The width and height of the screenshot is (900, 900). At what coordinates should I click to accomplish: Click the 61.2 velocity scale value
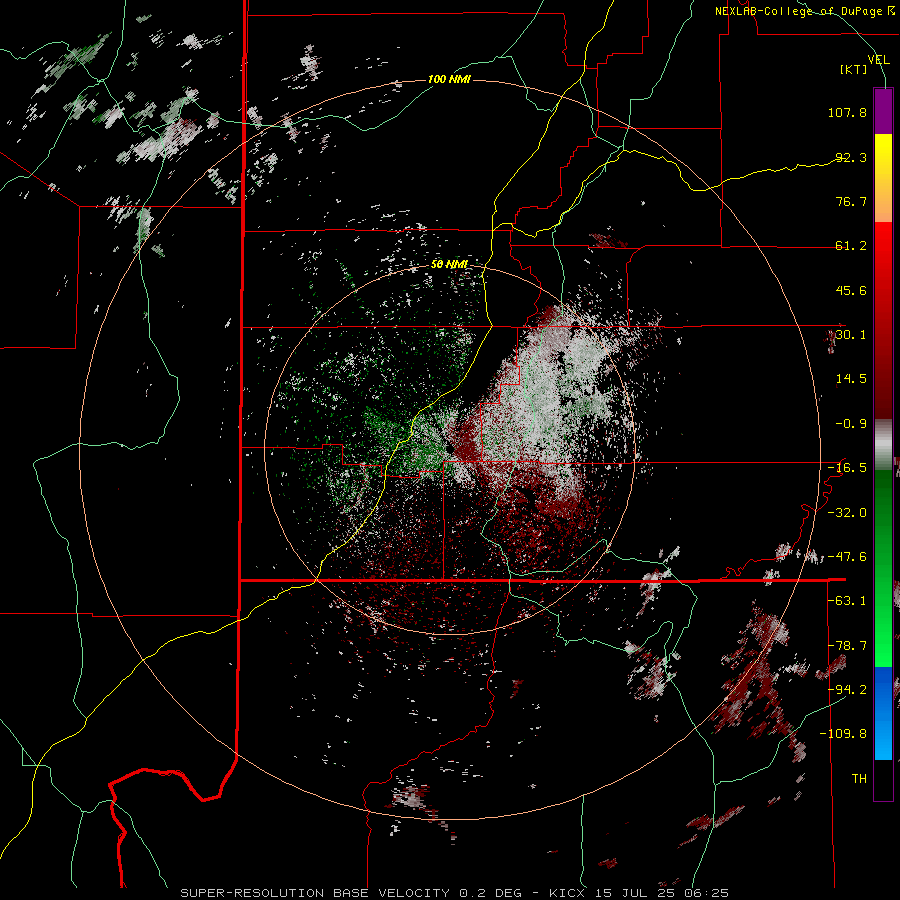(x=851, y=246)
